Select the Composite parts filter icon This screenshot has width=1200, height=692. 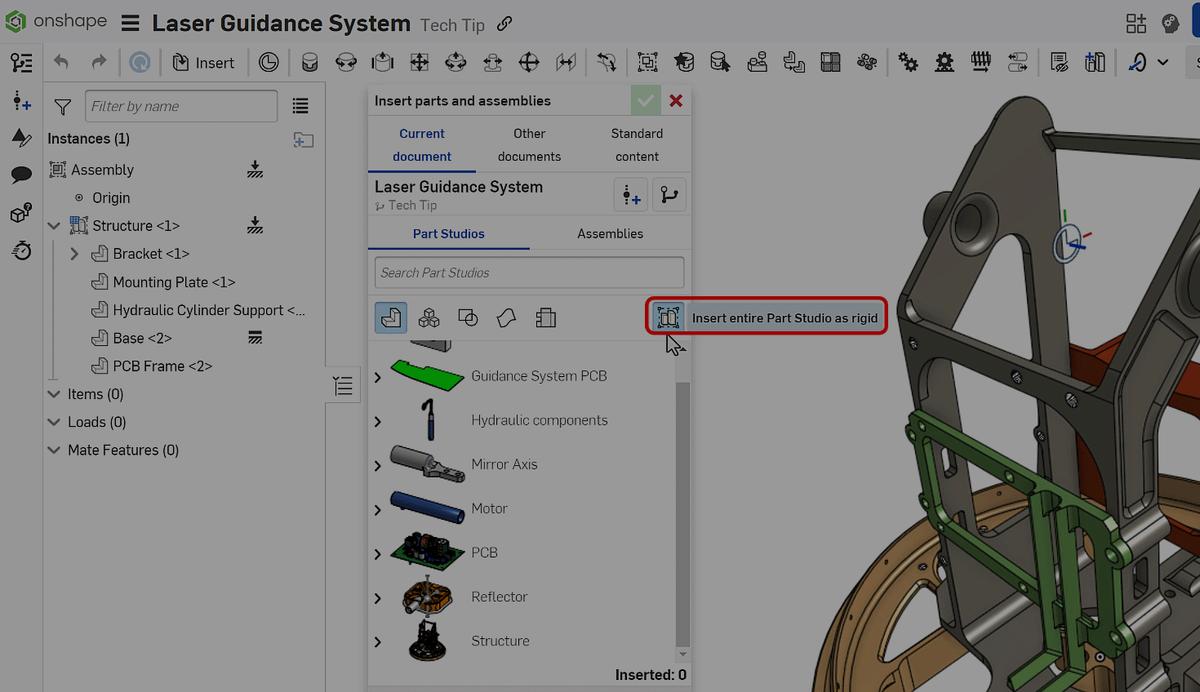tap(428, 317)
